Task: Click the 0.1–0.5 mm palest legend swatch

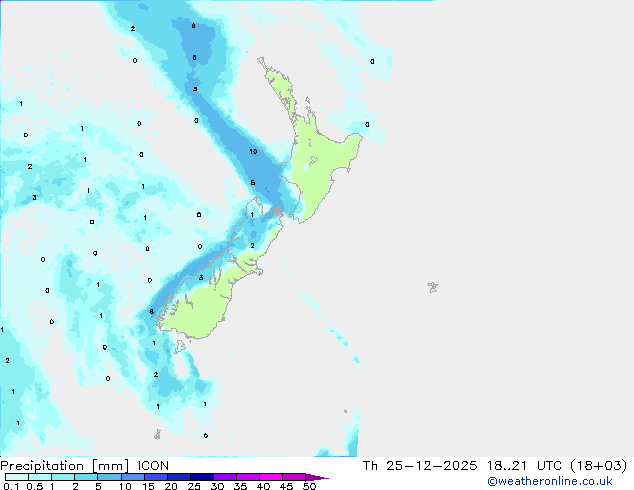Action: click(17, 477)
